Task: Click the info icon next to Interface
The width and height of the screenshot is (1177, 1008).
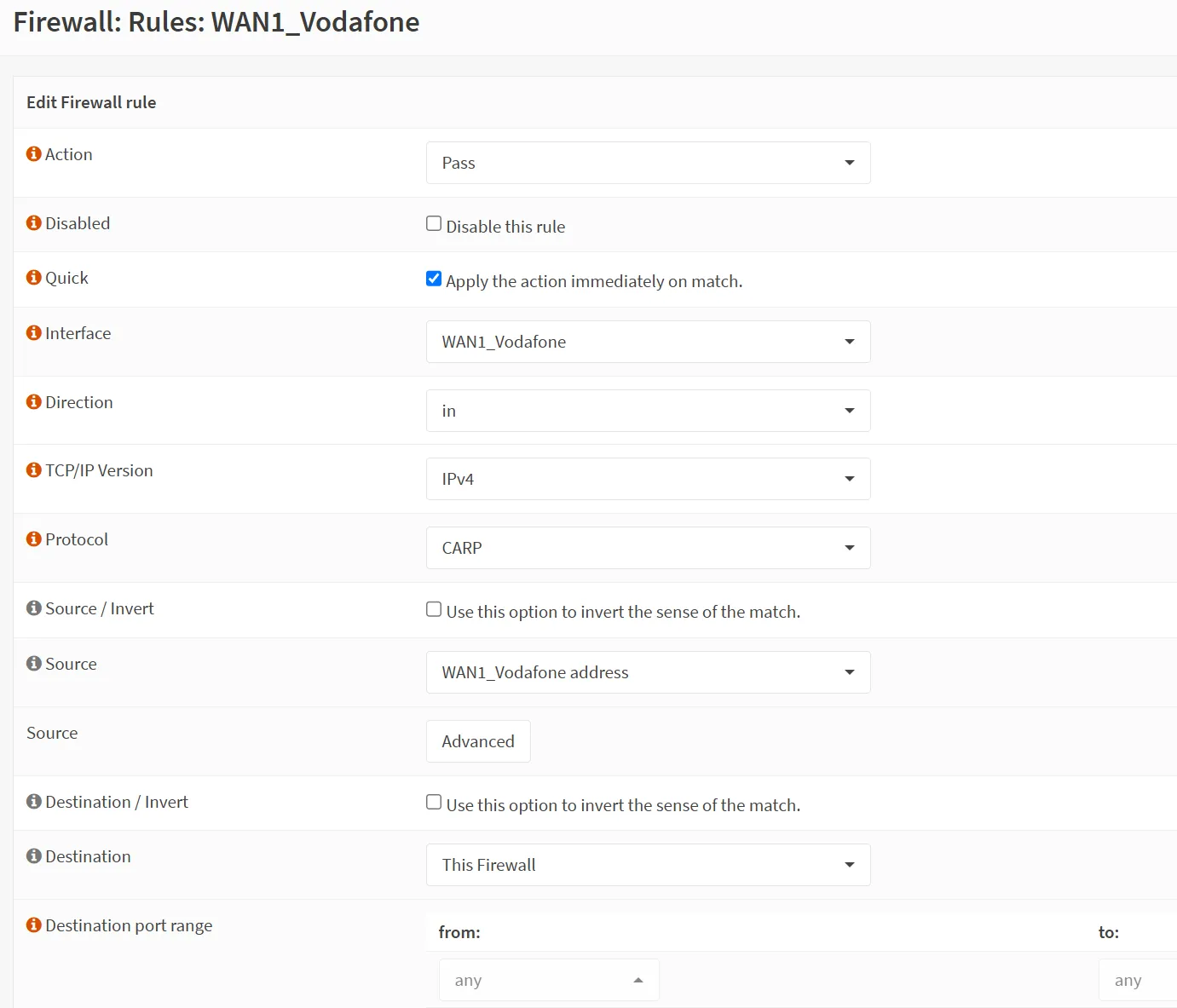Action: [x=34, y=333]
